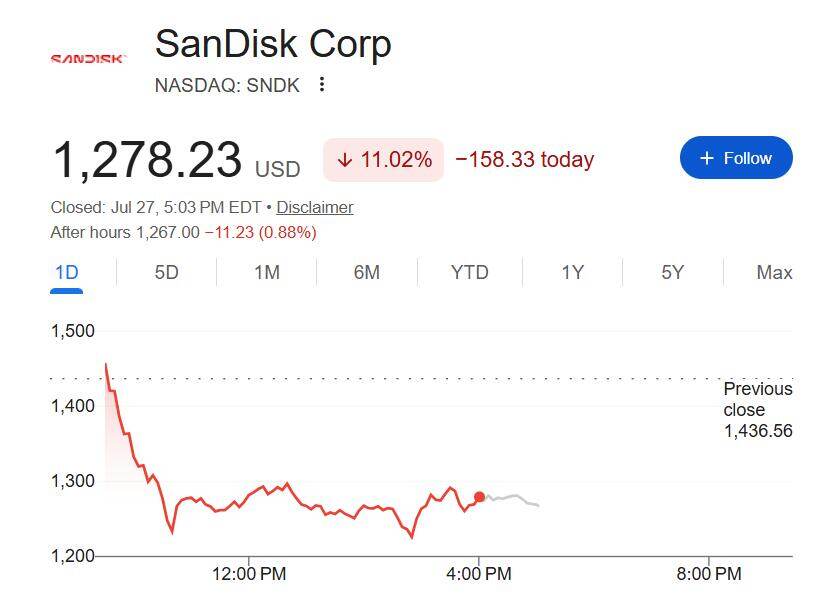Click the red closing price dot on the chart
Screen dimensions: 815x608
point(479,497)
